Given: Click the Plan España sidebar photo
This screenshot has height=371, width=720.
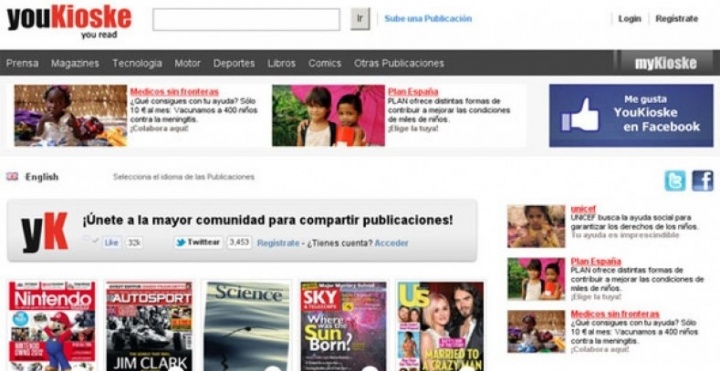Looking at the screenshot, I should [536, 279].
